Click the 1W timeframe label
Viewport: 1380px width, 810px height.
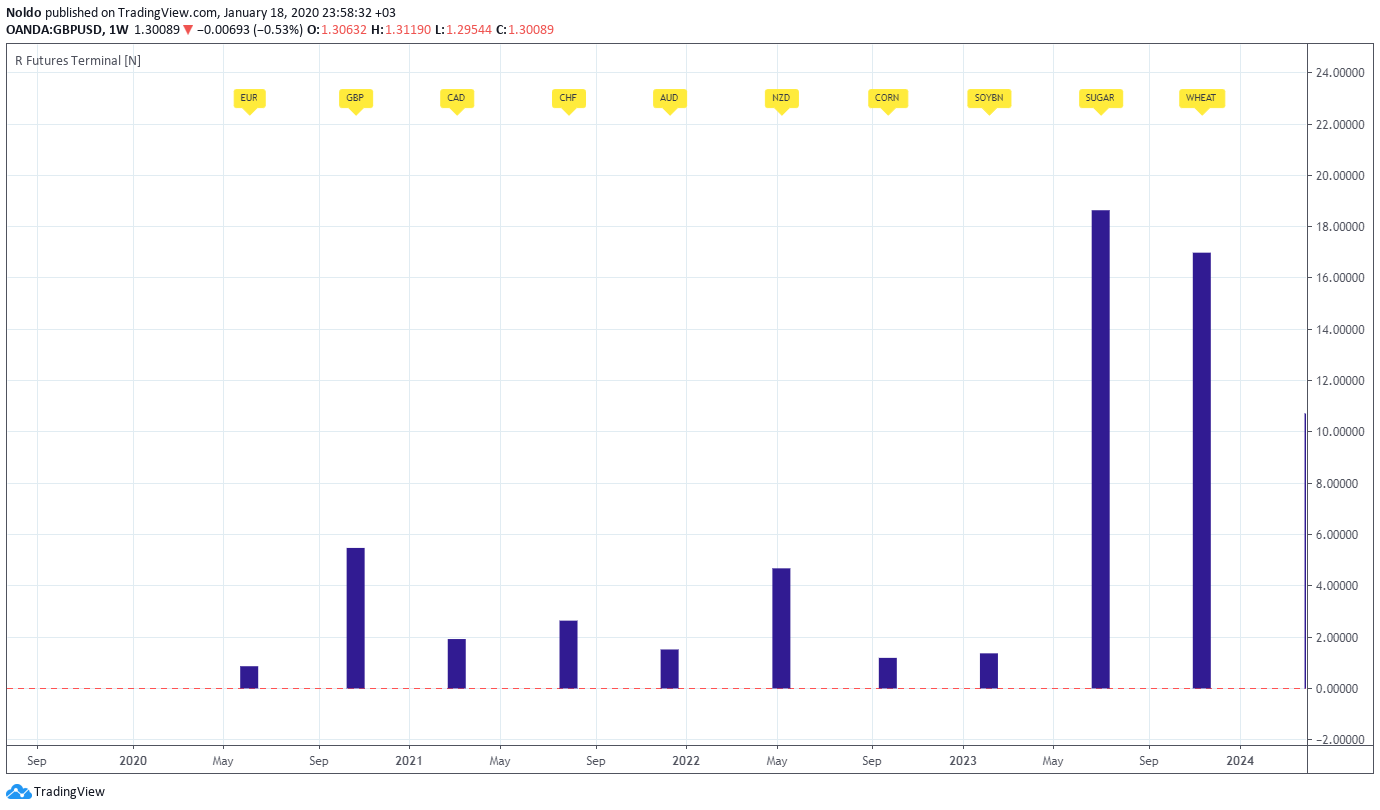coord(118,29)
